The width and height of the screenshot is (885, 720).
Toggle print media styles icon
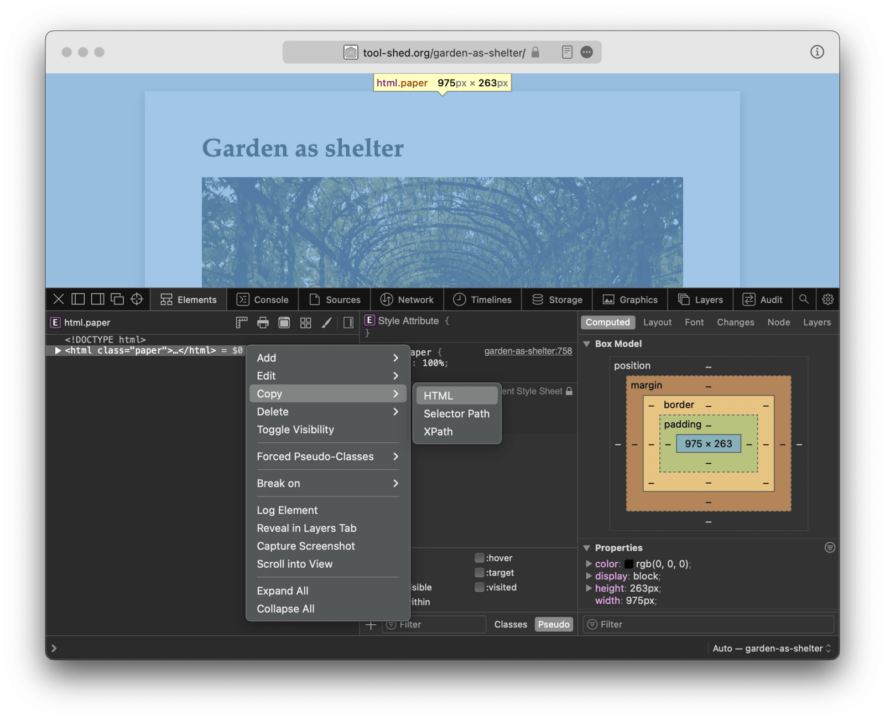262,323
